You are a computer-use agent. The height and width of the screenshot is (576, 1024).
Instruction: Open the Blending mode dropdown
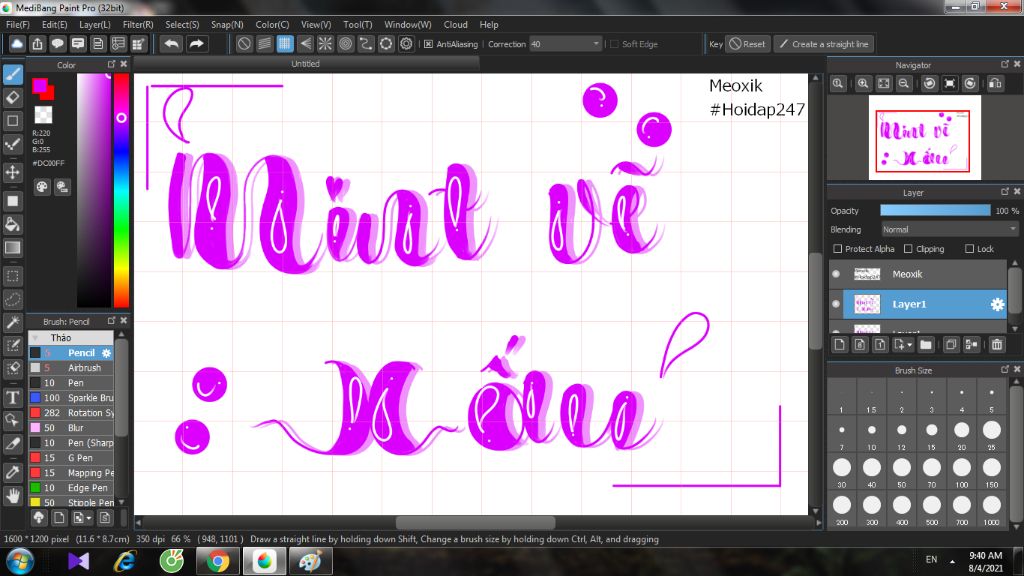(949, 230)
